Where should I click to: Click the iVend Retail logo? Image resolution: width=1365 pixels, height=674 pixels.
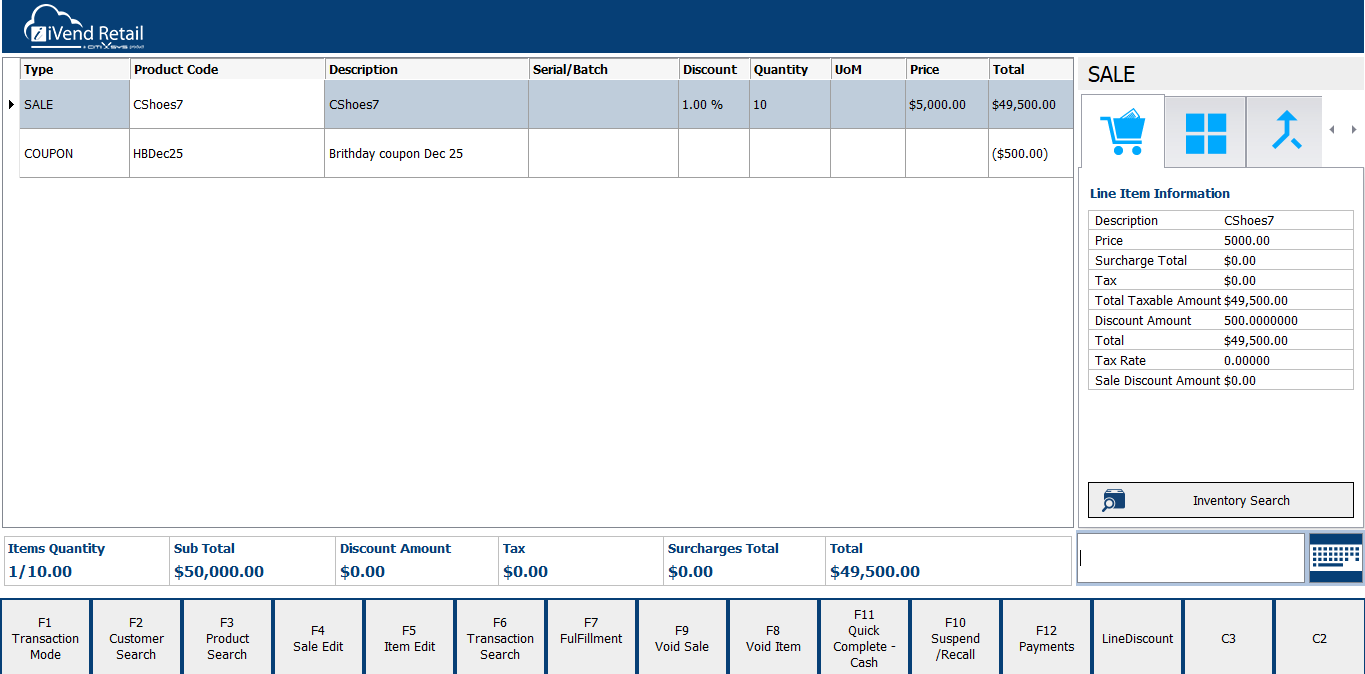point(85,28)
